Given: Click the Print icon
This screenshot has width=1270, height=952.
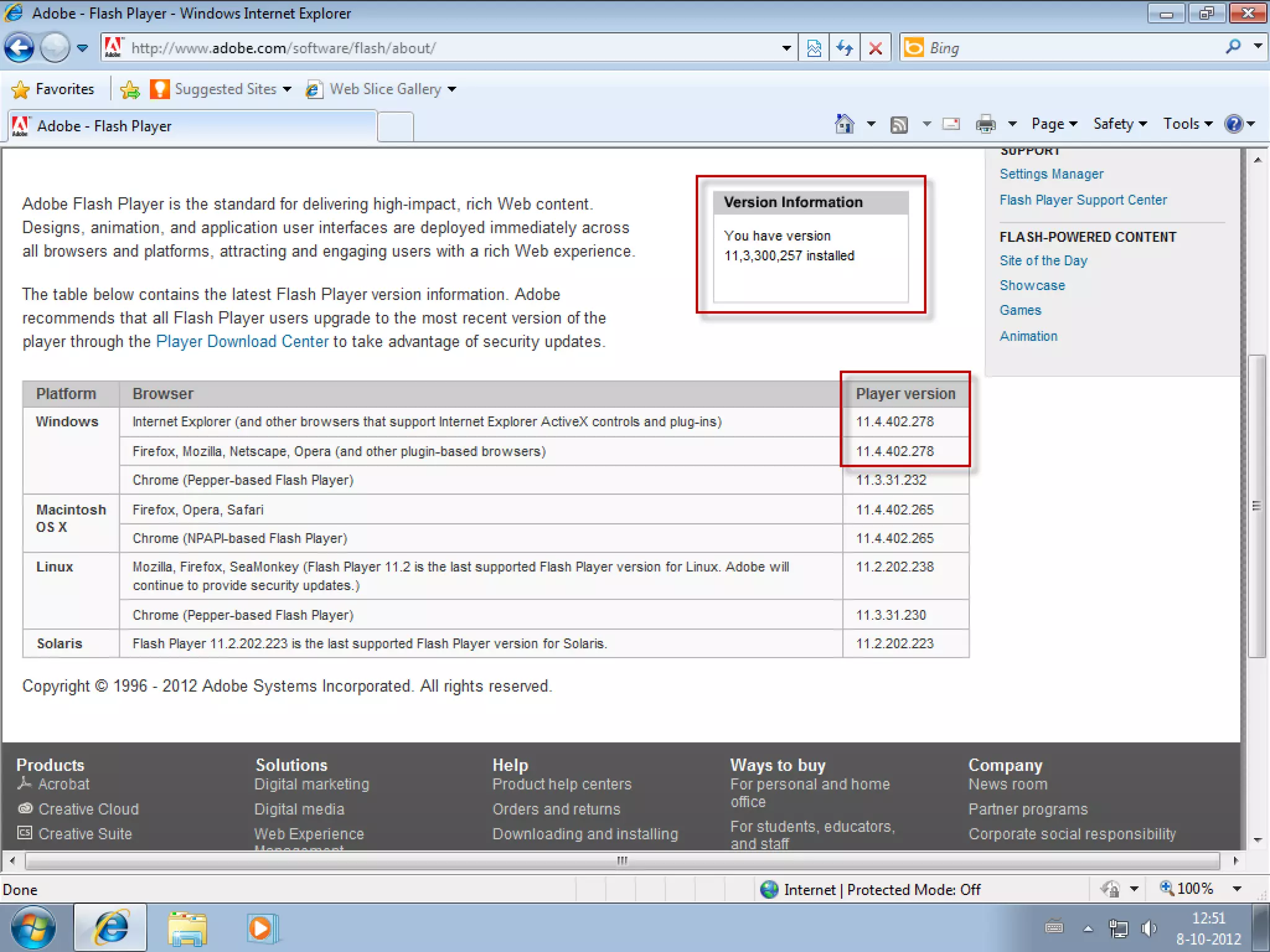Looking at the screenshot, I should tap(985, 125).
